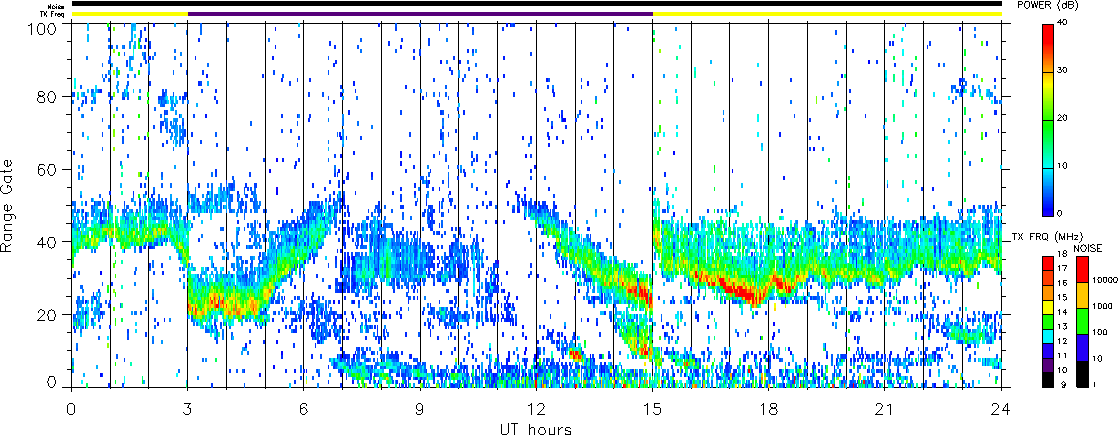Pick the red top swatch of the TX FRQ legend
This screenshot has width=1118, height=435.
pyautogui.click(x=1048, y=261)
